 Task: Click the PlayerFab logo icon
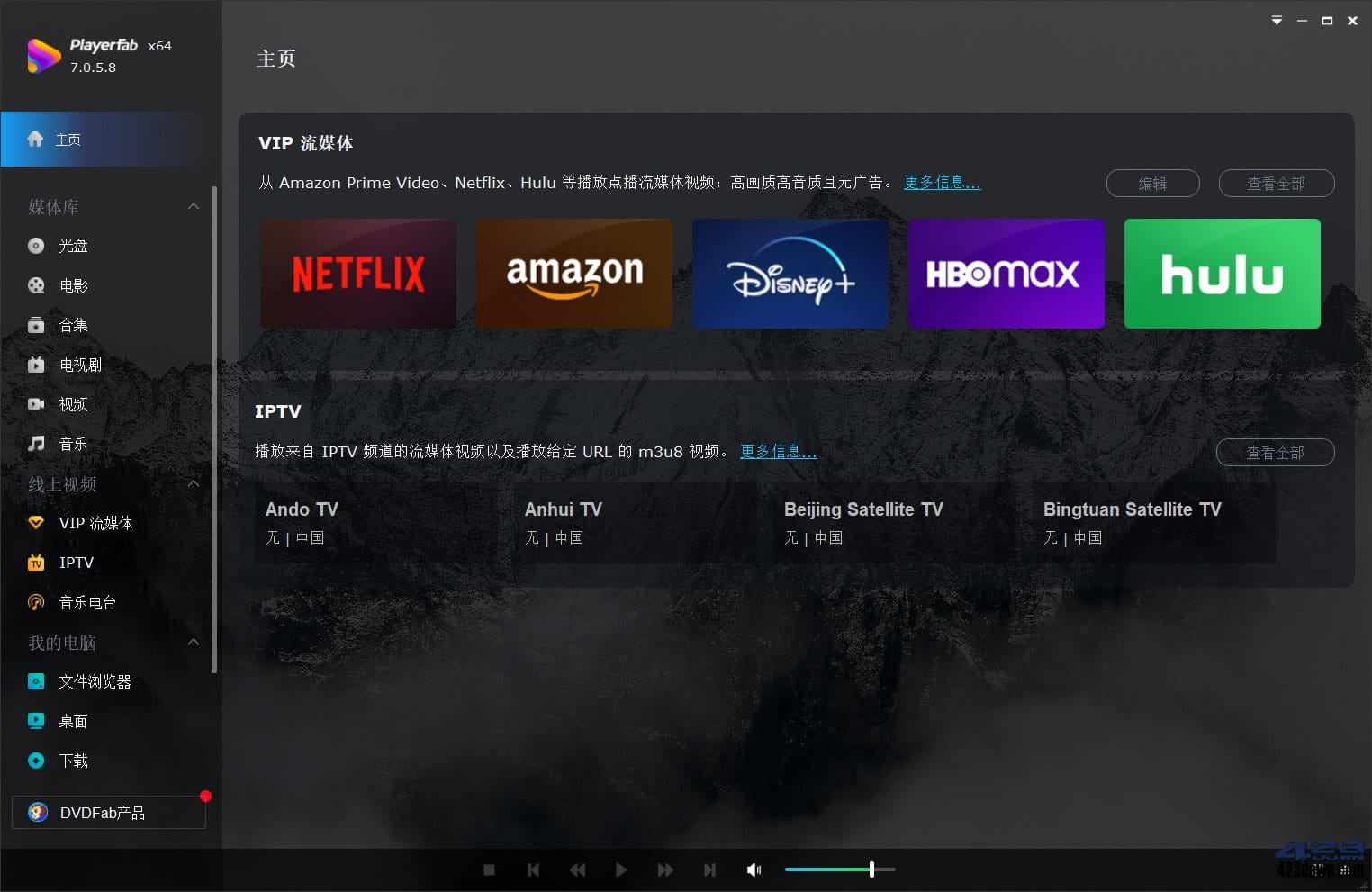click(43, 56)
